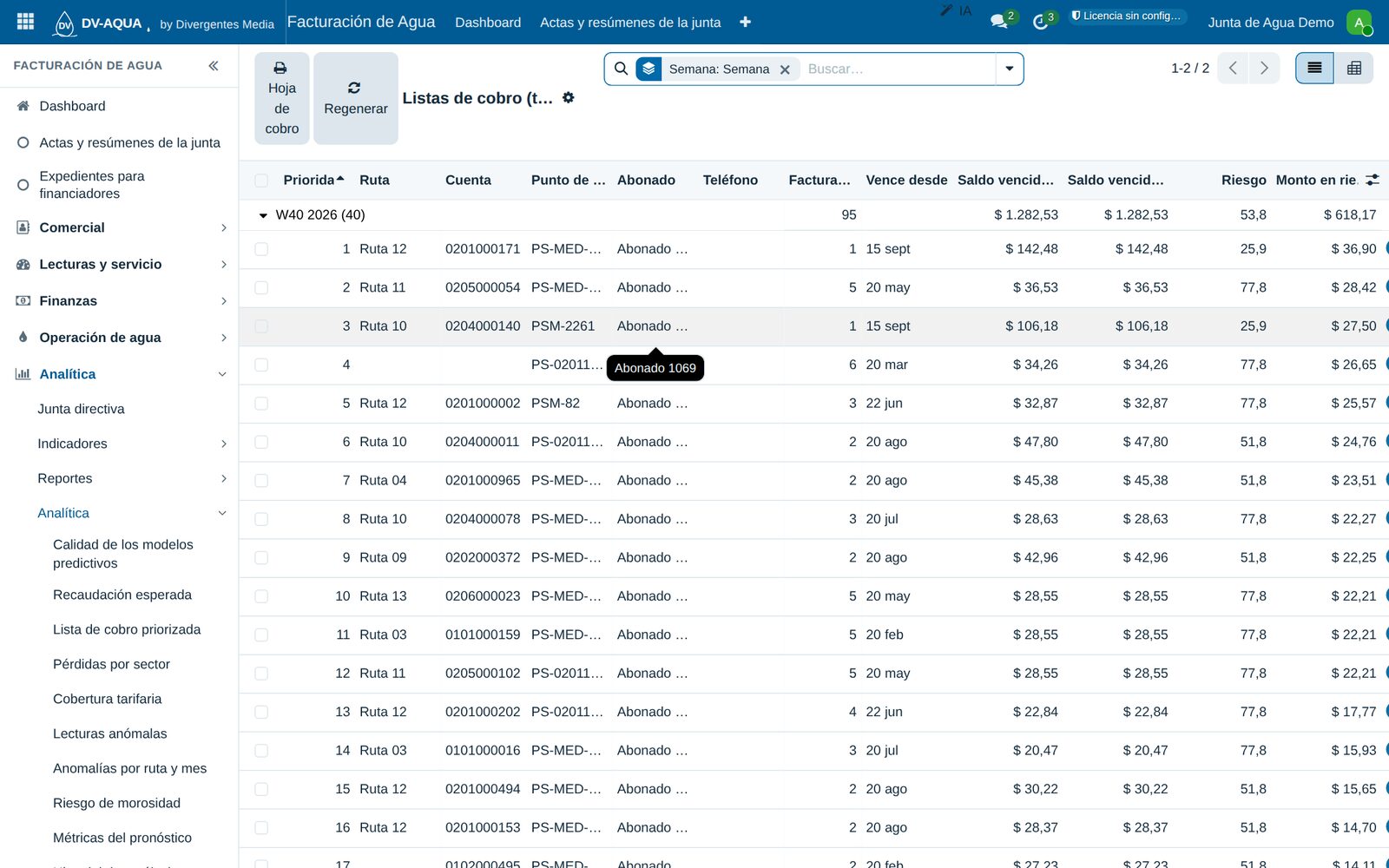Collapse the sidebar with double chevron
The height and width of the screenshot is (868, 1389).
coord(214,66)
